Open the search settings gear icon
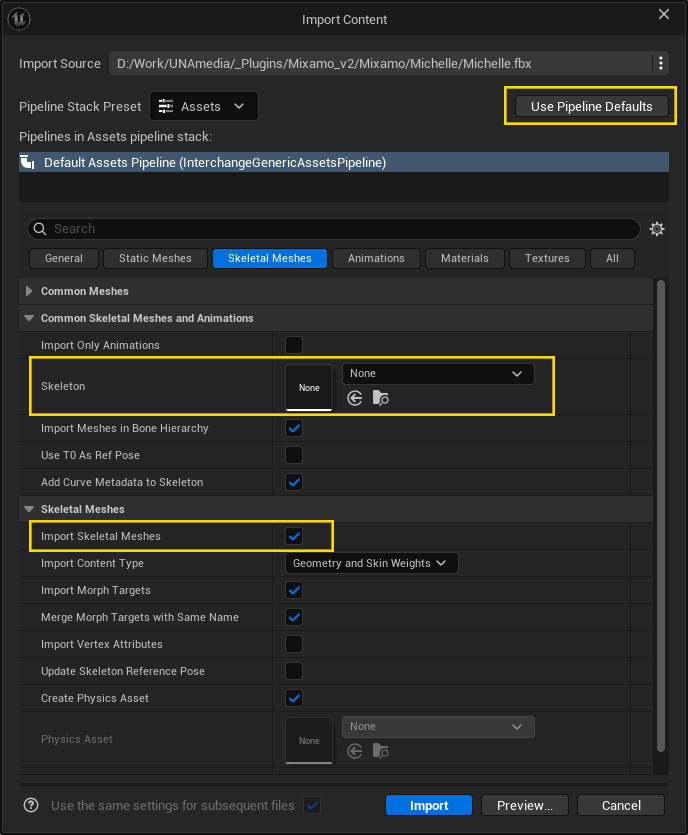 click(657, 229)
